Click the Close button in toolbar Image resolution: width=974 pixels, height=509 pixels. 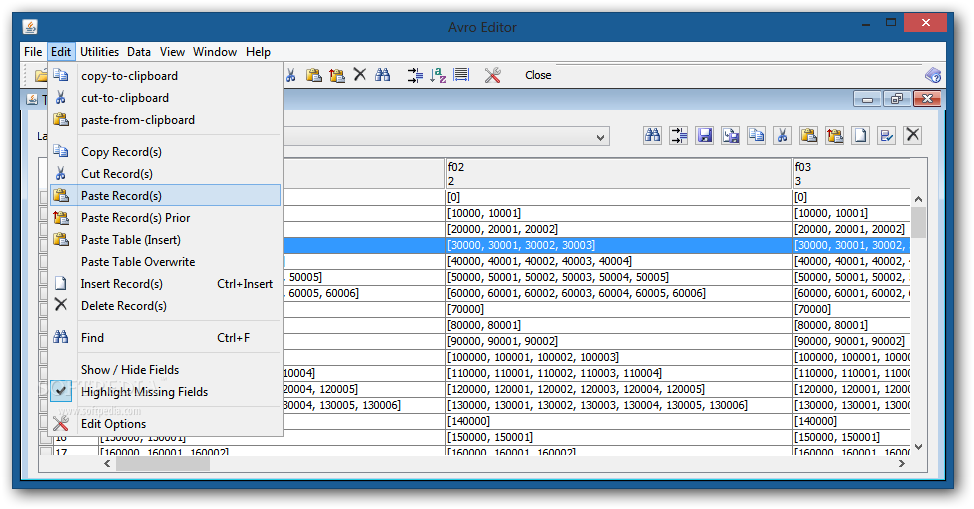[538, 75]
